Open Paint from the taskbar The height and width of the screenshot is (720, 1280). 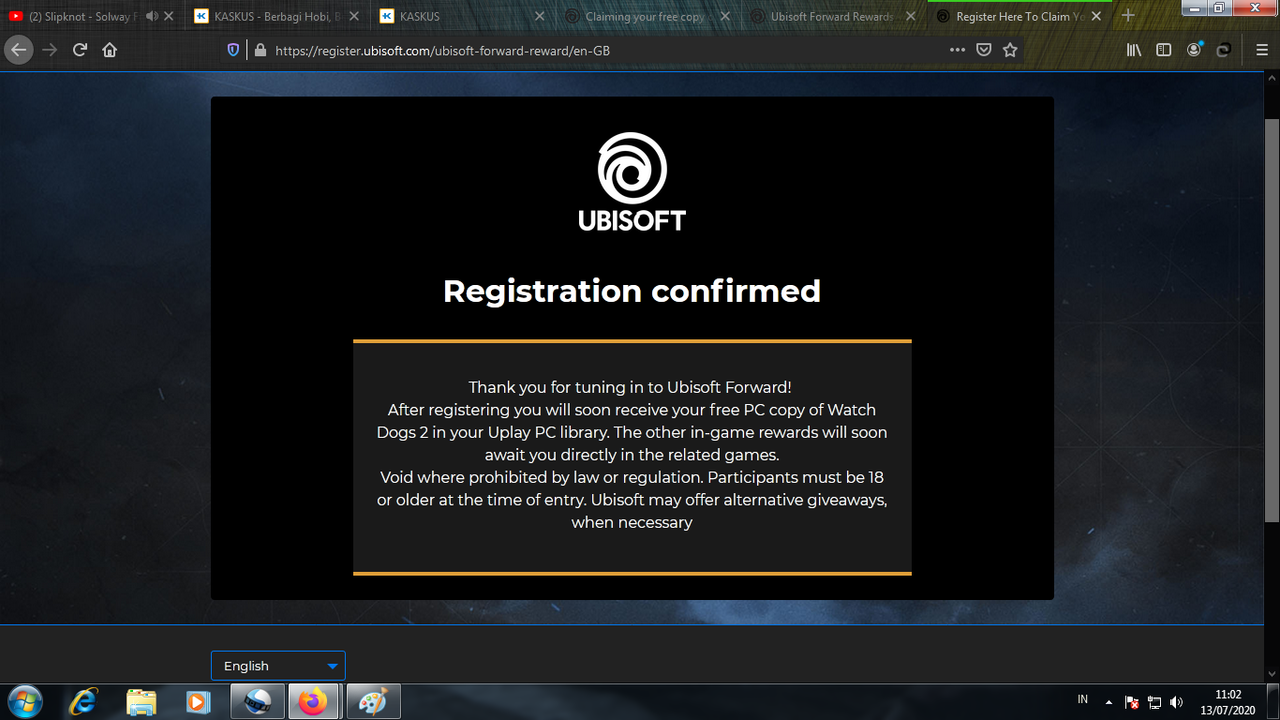(x=372, y=702)
